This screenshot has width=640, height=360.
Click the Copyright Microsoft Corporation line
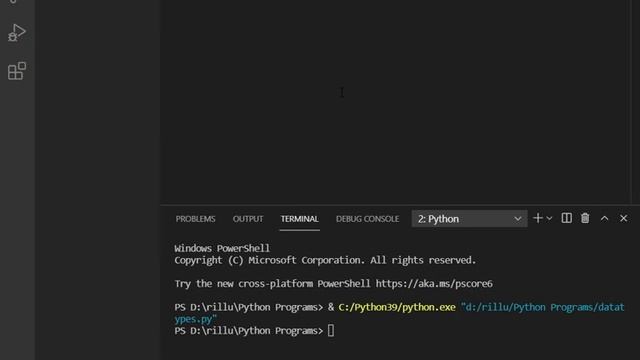click(325, 260)
